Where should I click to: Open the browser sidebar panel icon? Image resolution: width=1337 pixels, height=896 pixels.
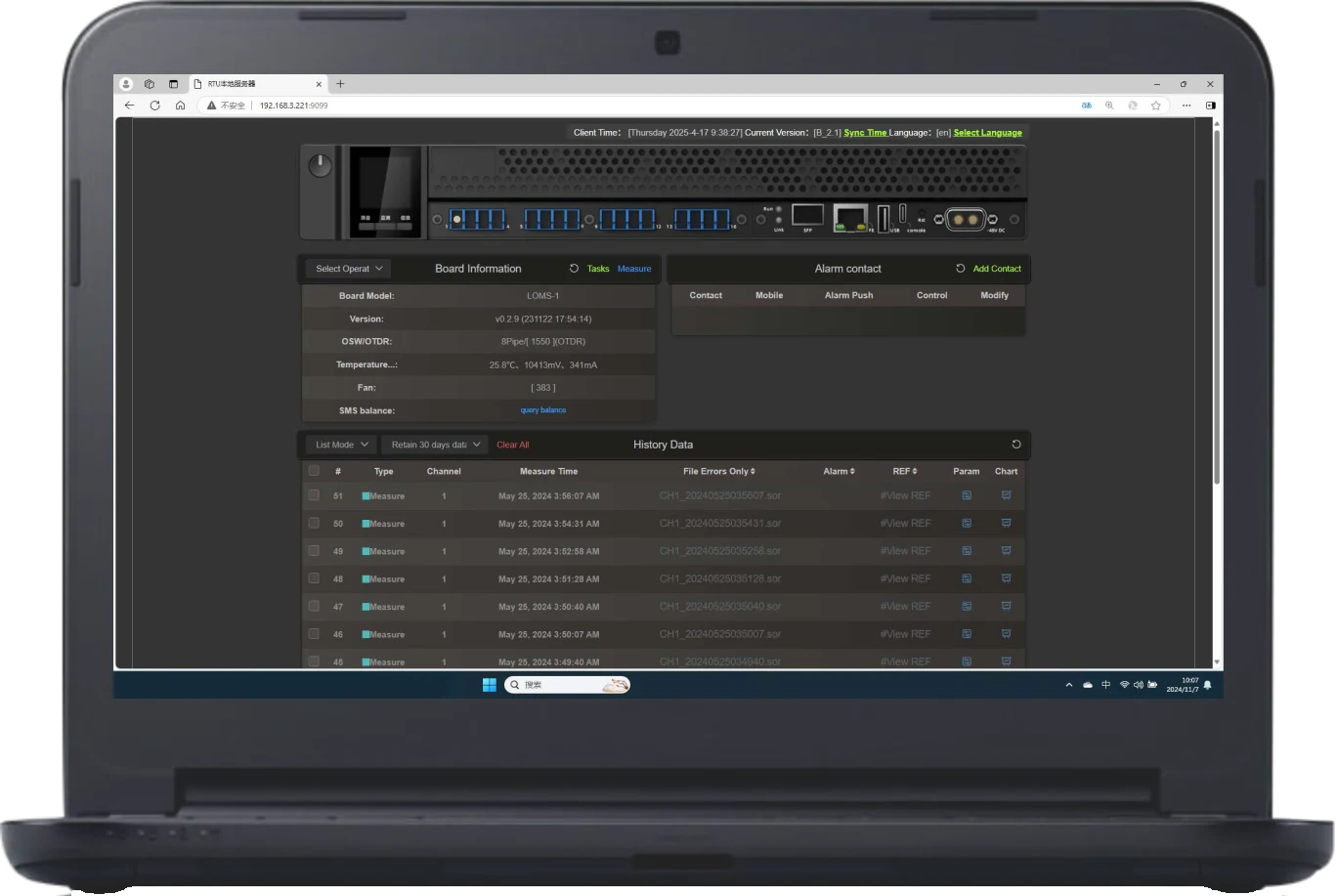point(1210,105)
